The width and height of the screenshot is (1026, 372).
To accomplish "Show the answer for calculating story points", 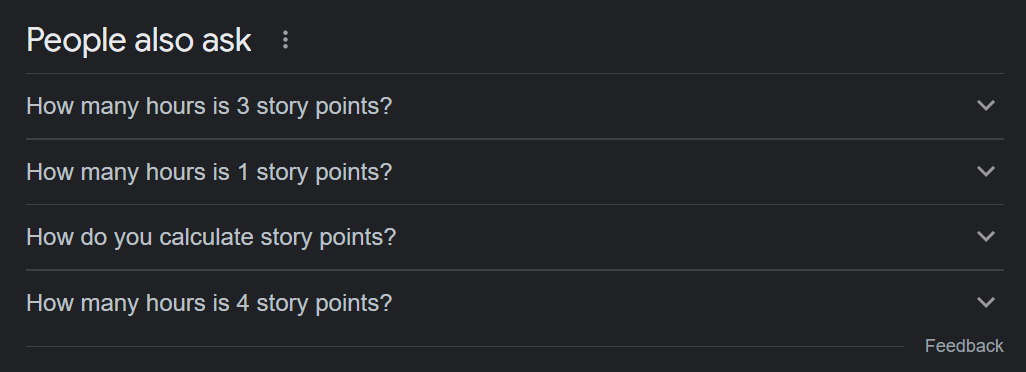I will [514, 237].
